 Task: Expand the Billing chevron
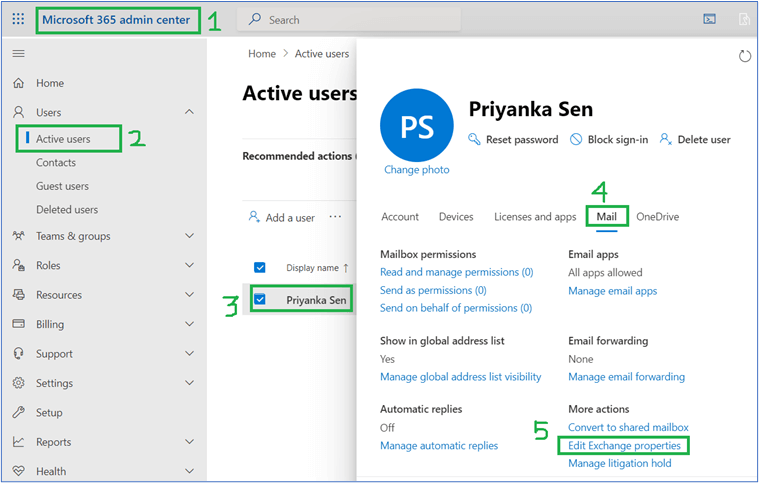(x=189, y=324)
